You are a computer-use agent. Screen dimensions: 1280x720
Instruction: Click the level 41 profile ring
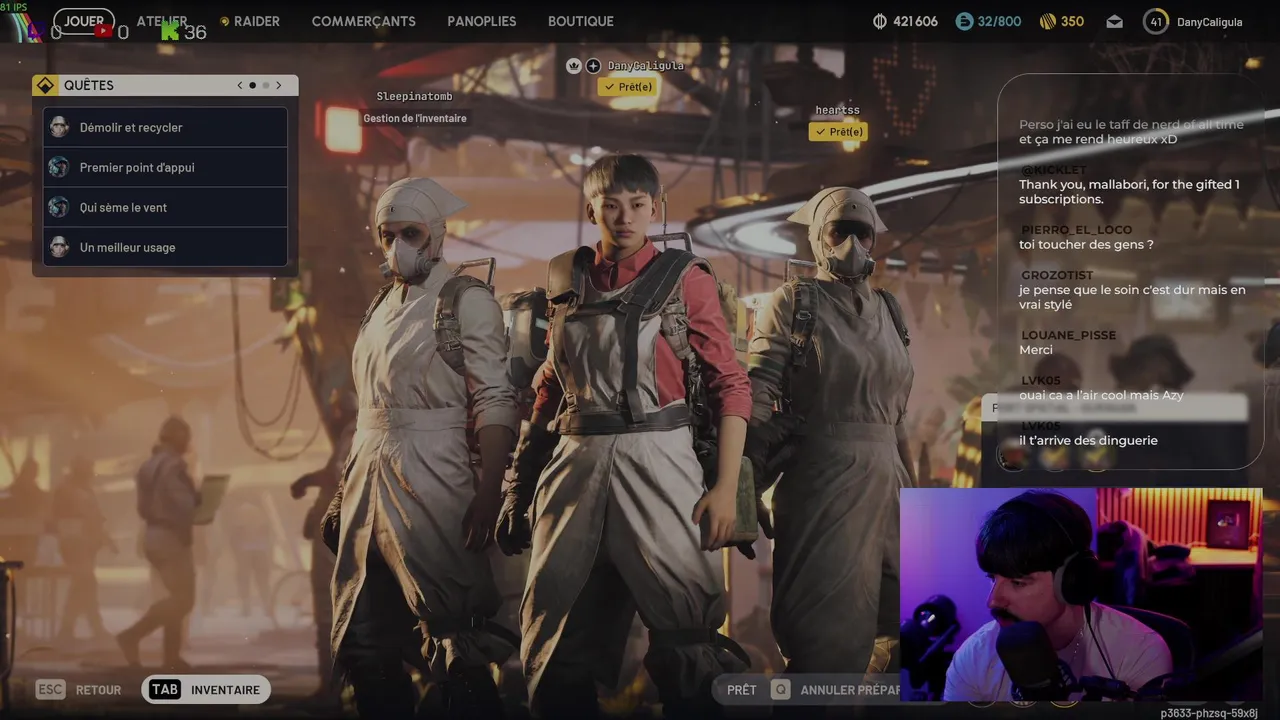[x=1156, y=21]
